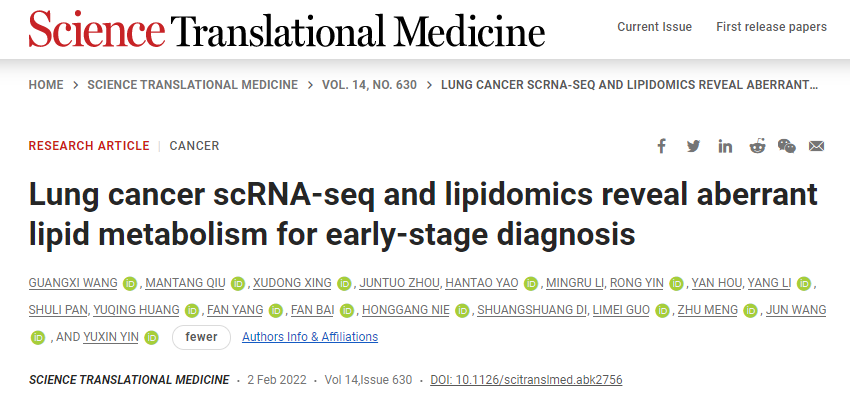Open the DOI 10.1126/scitranslmed.abk2756 link
The image size is (850, 409).
pos(526,380)
